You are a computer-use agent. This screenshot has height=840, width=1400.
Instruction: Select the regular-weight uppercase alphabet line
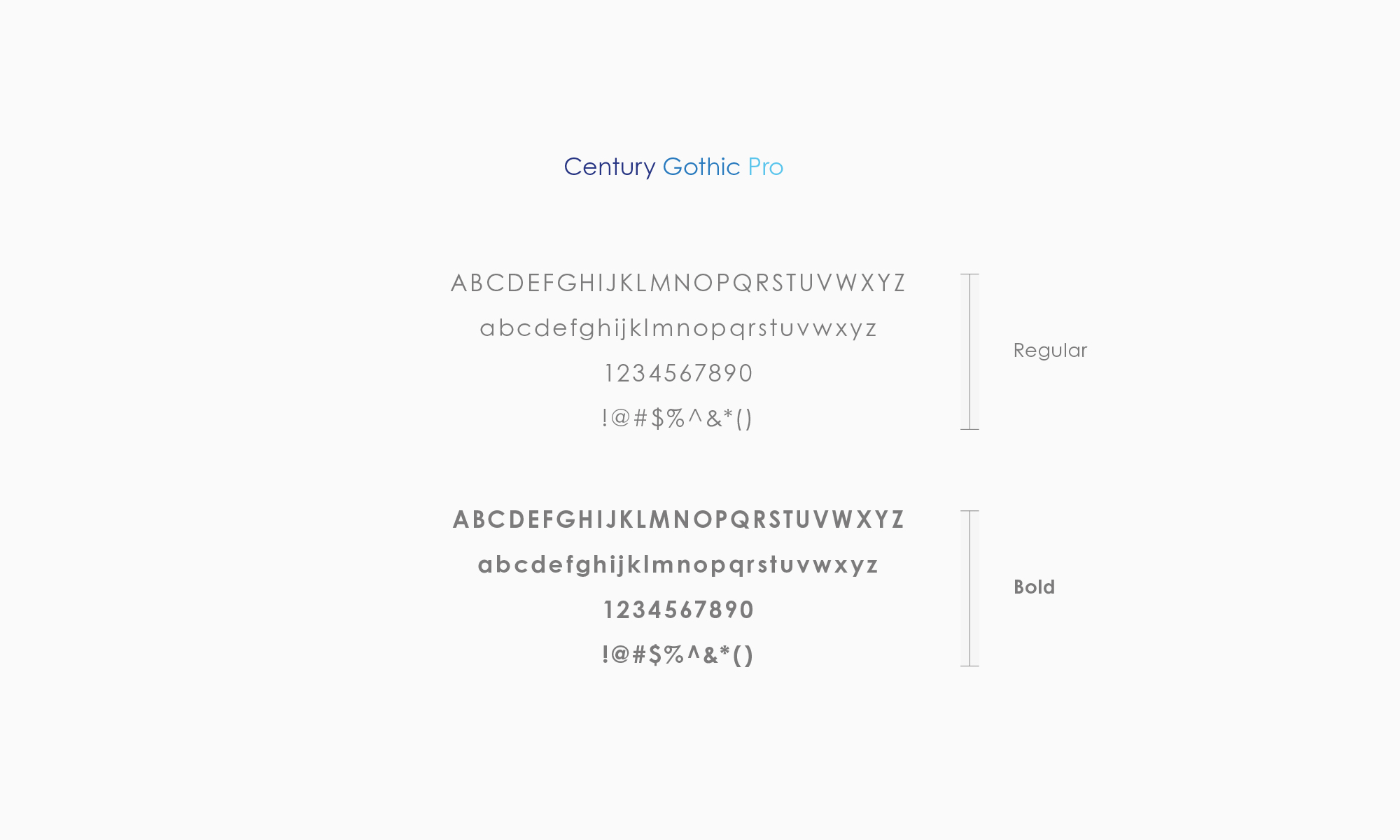coord(678,283)
